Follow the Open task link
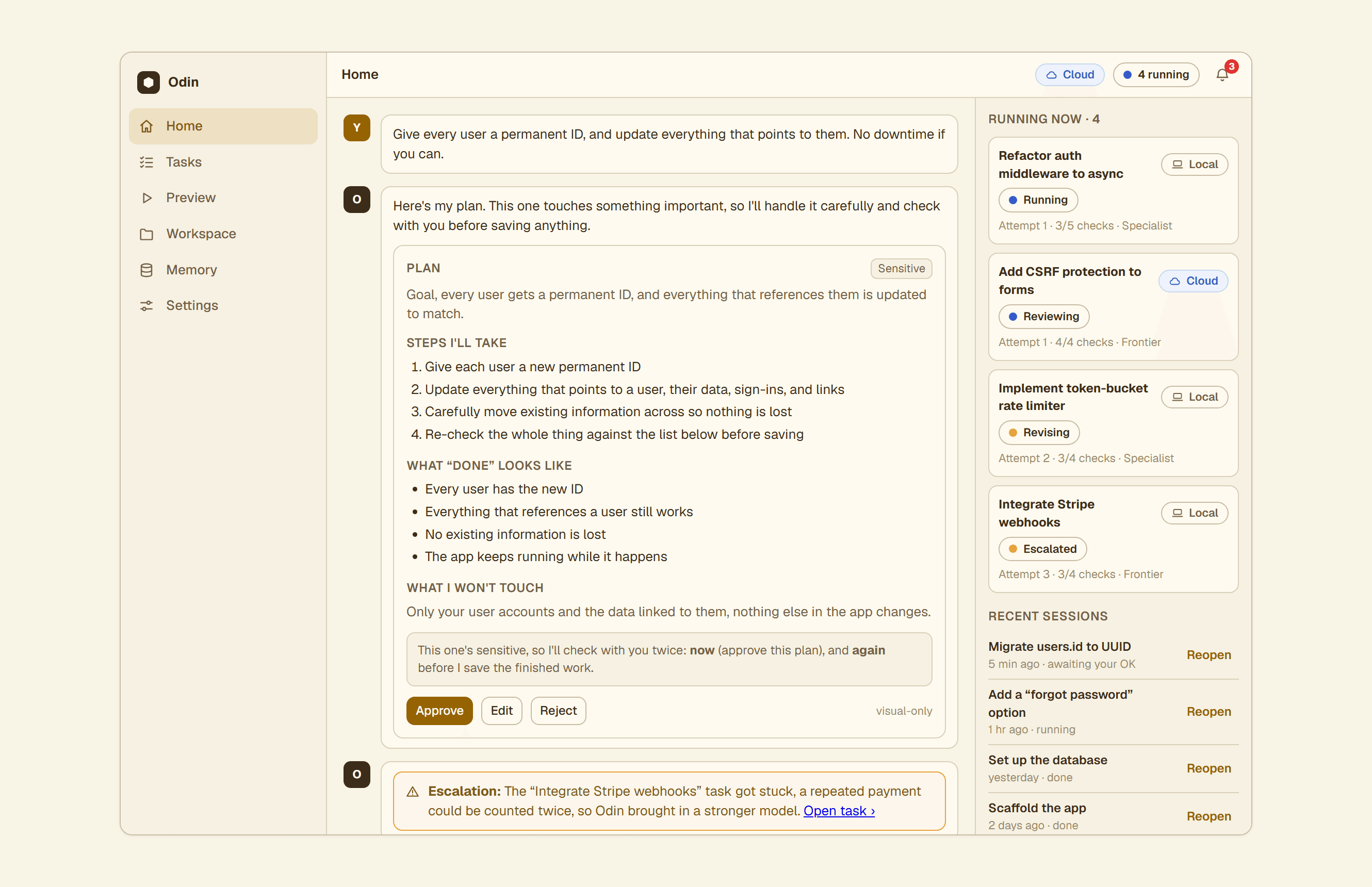Viewport: 1372px width, 887px height. coord(839,811)
